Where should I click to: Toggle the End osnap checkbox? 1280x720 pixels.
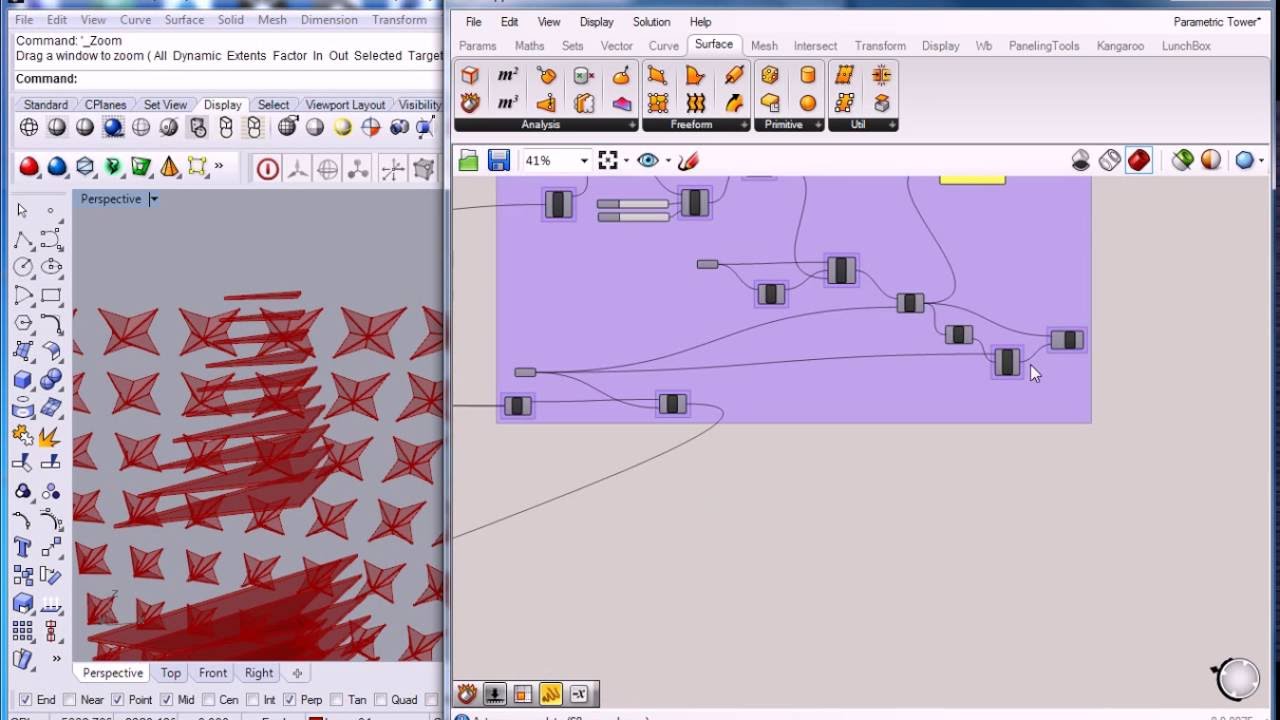tap(25, 700)
